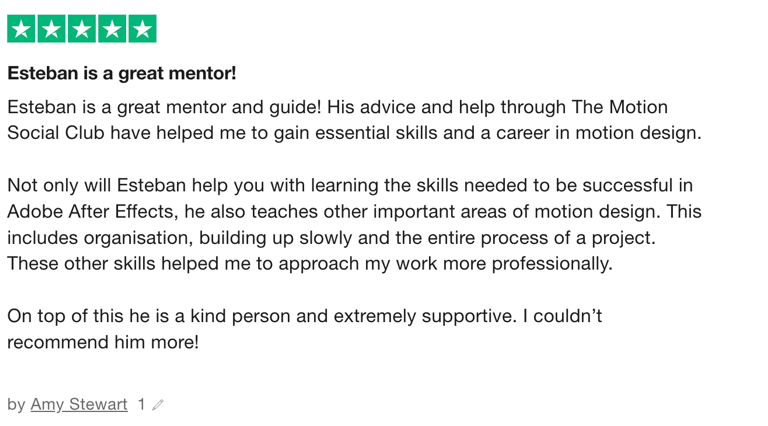Image resolution: width=768 pixels, height=426 pixels.
Task: Click the first green rating star
Action: point(21,29)
